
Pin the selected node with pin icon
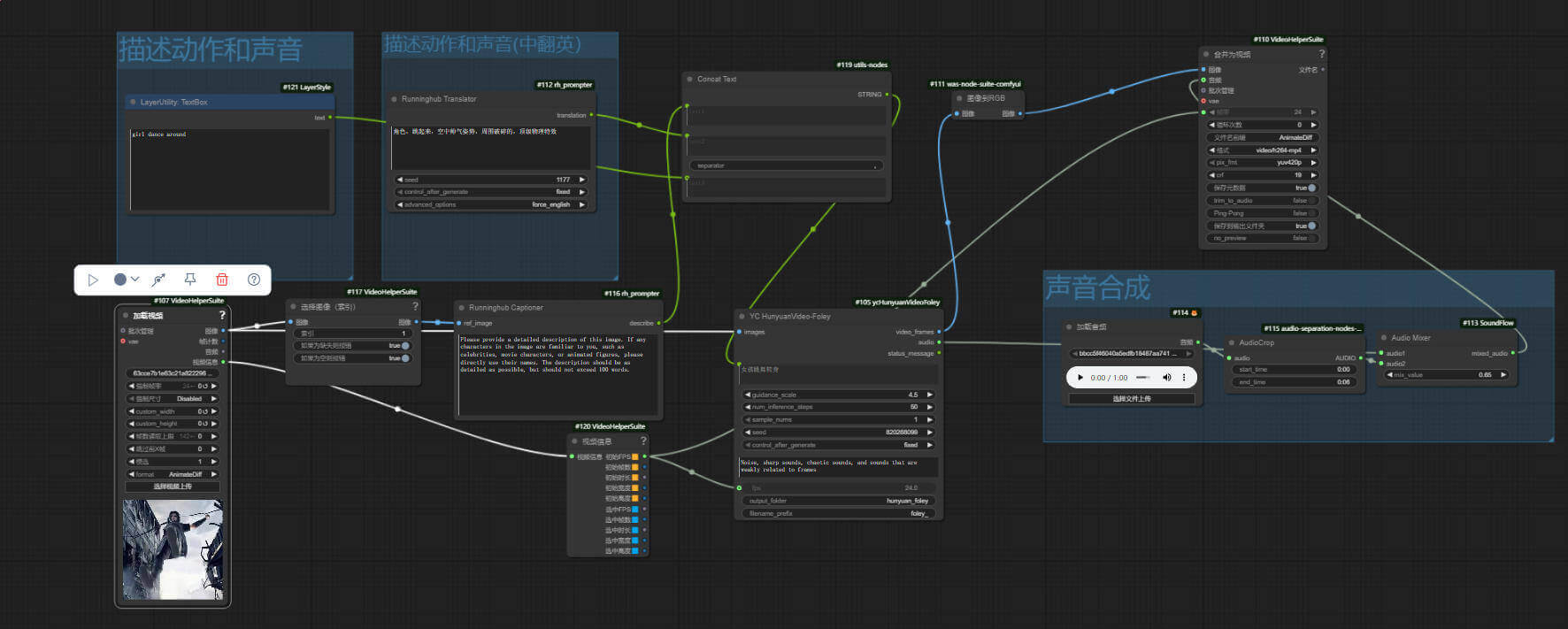pyautogui.click(x=190, y=280)
